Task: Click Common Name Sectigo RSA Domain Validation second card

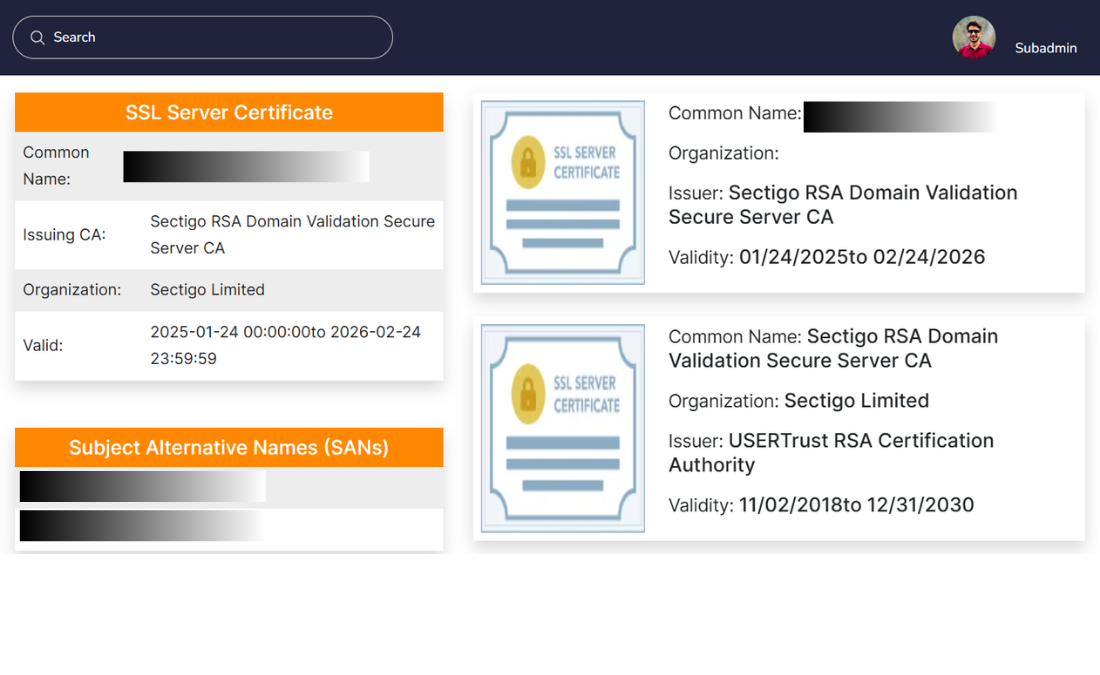Action: [x=833, y=348]
